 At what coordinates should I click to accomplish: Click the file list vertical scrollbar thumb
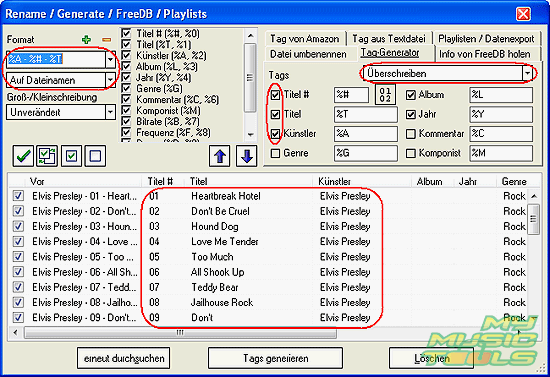[x=534, y=220]
